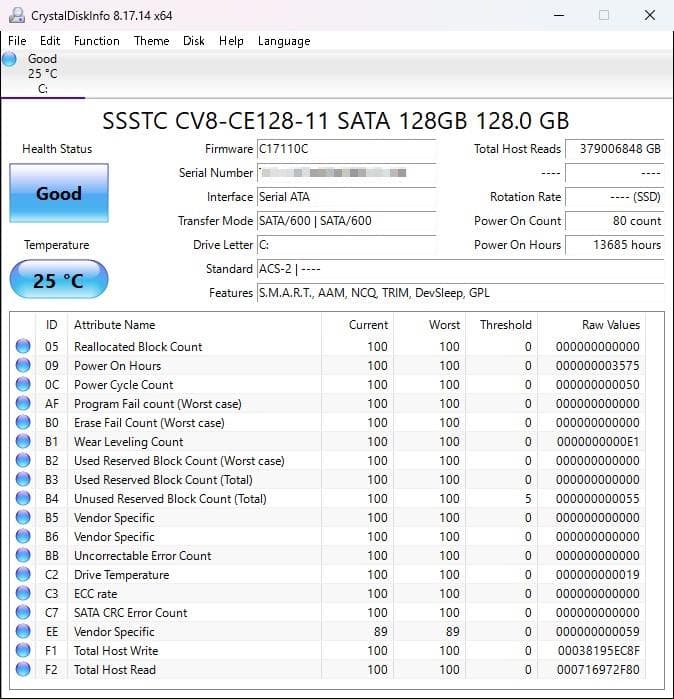Image resolution: width=674 pixels, height=699 pixels.
Task: Click status orb for Wear Leveling Count
Action: [x=23, y=441]
